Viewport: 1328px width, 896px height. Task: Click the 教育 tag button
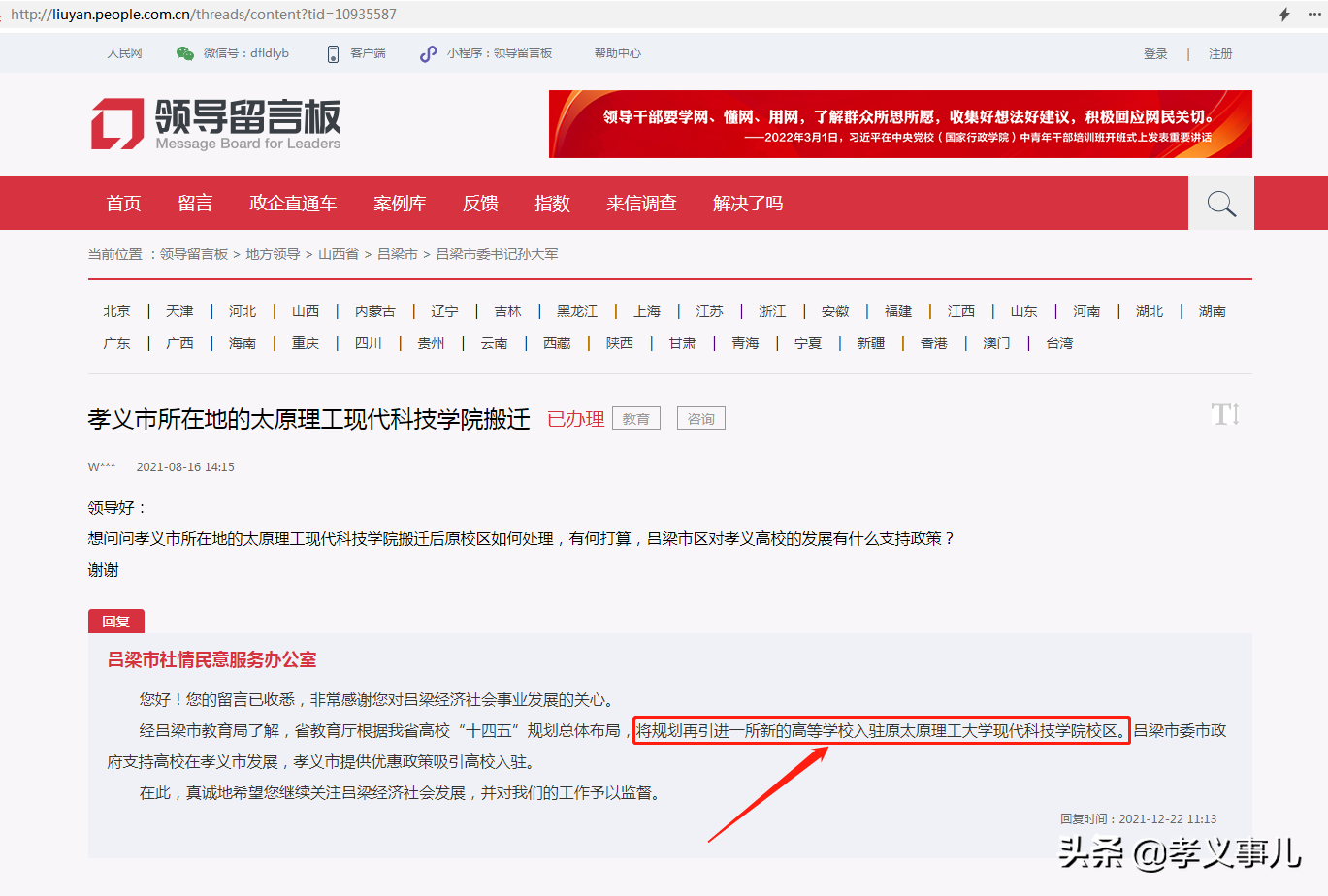point(636,419)
